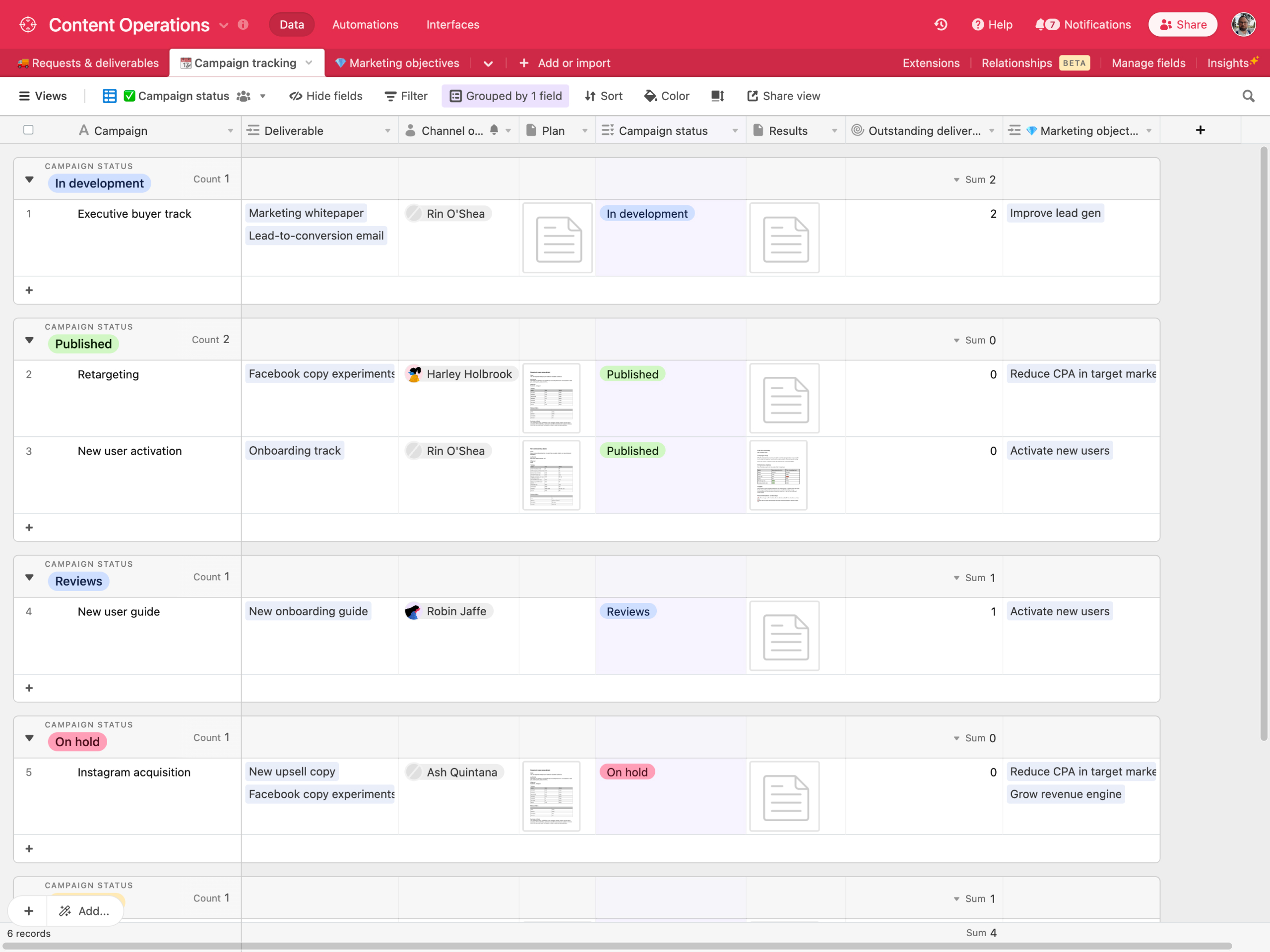This screenshot has height=952, width=1270.
Task: Click the Airtable home logo icon
Action: click(28, 25)
